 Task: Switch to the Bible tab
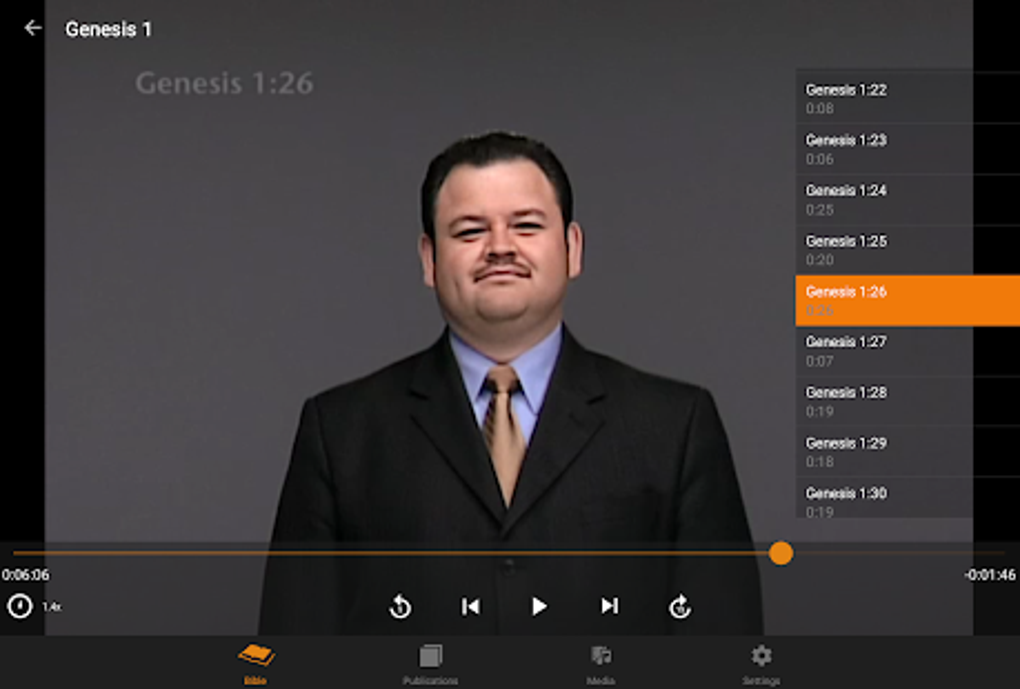pyautogui.click(x=257, y=657)
